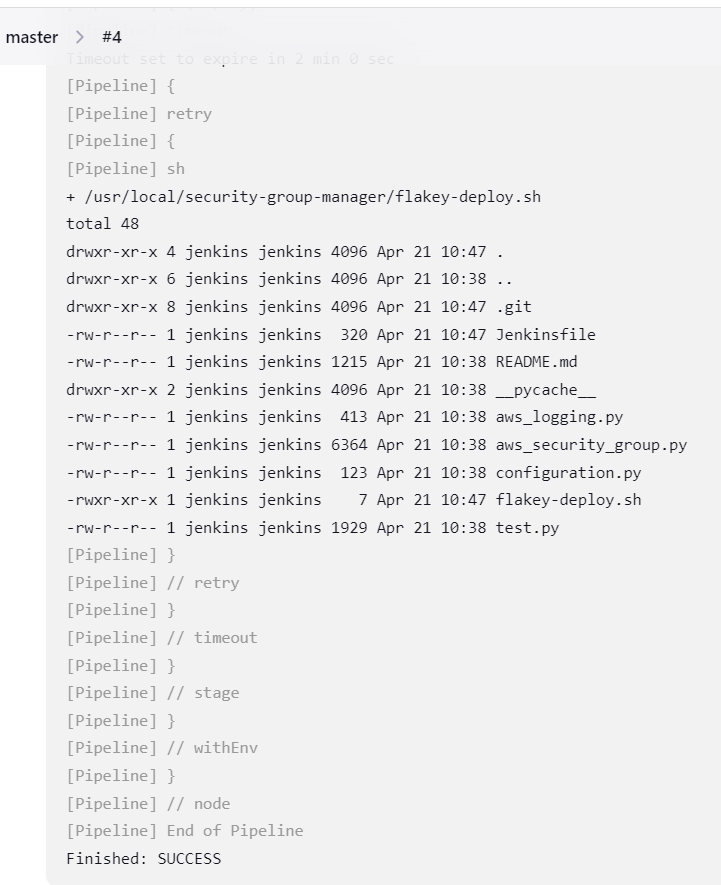721x885 pixels.
Task: Click the End of Pipeline line
Action: (x=184, y=830)
